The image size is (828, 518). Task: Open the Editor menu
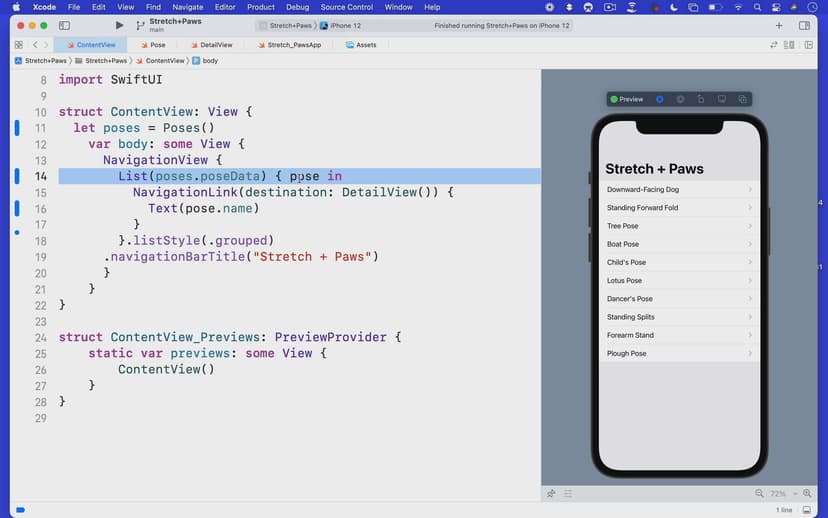[x=225, y=7]
